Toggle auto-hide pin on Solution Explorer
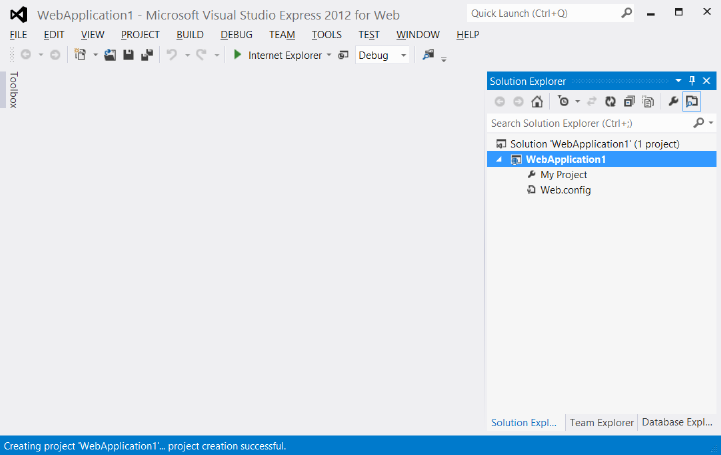This screenshot has width=721, height=455. tap(692, 81)
